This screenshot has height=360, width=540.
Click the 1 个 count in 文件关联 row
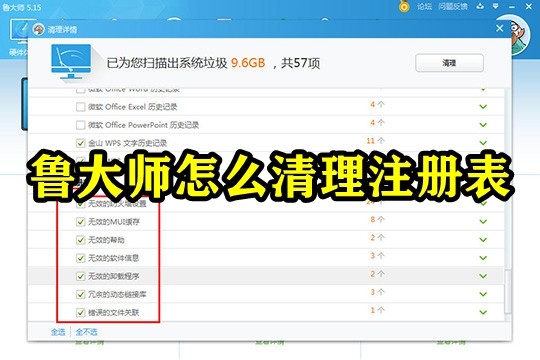377,310
